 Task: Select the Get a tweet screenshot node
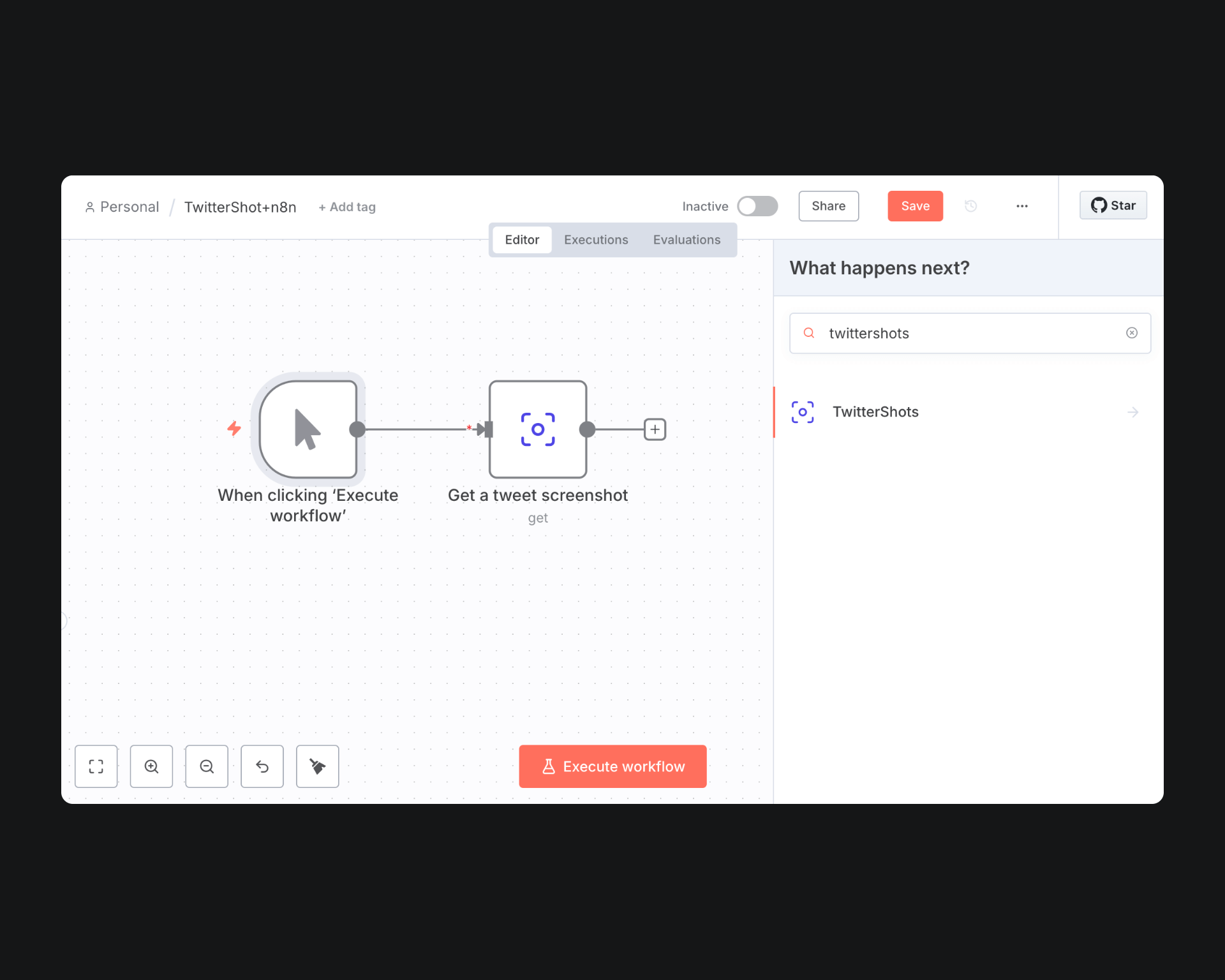click(x=538, y=429)
